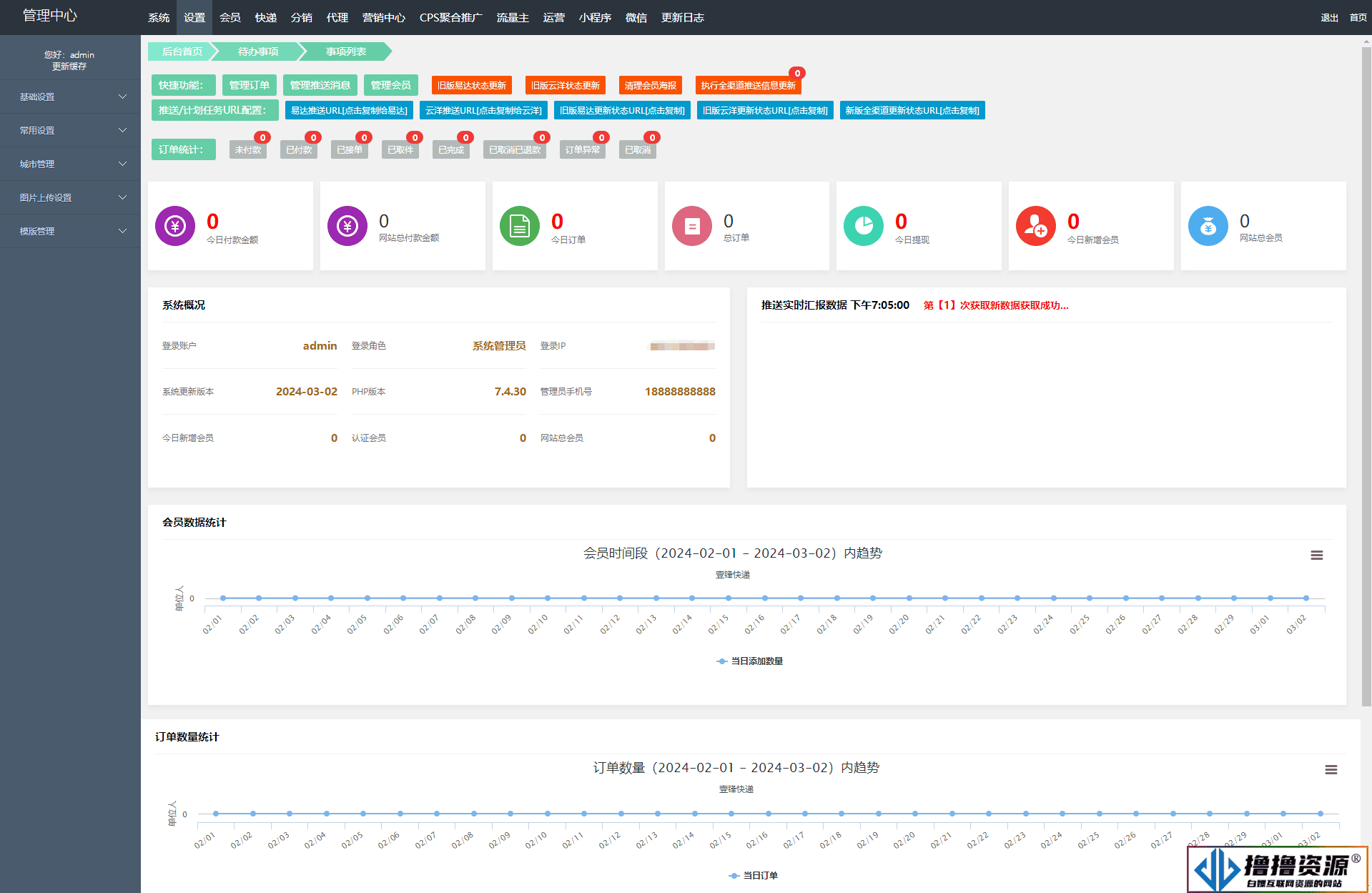
Task: Click the 旧版易达状态更新 button
Action: click(x=472, y=85)
